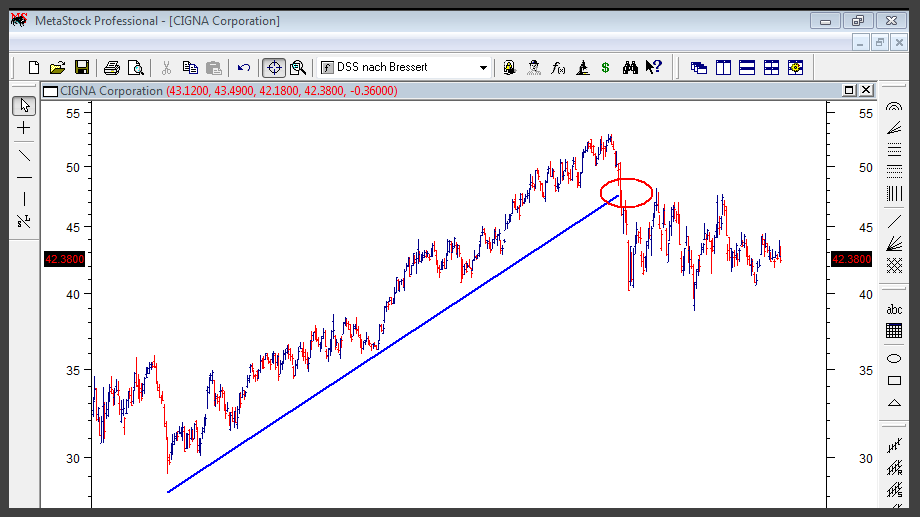Activate the zoom magnifier tool
This screenshot has height=517, width=920.
coord(298,68)
